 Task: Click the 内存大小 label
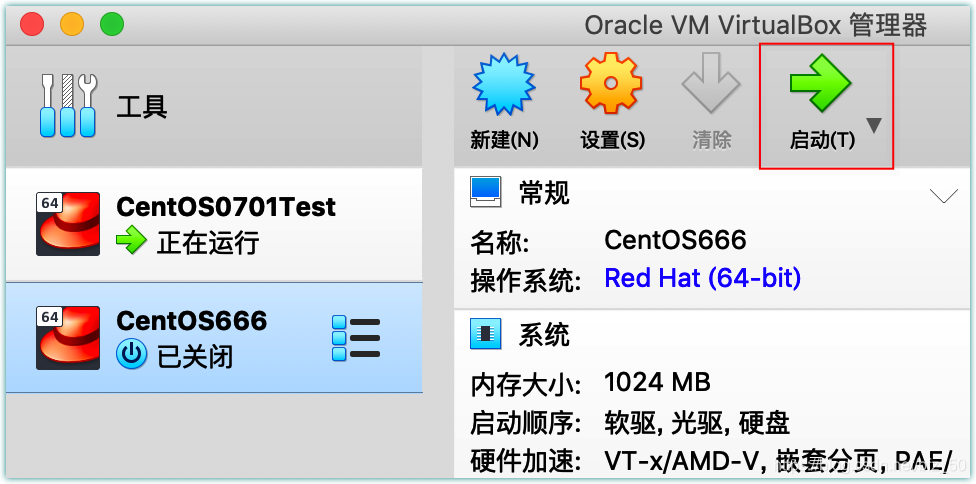(x=526, y=386)
